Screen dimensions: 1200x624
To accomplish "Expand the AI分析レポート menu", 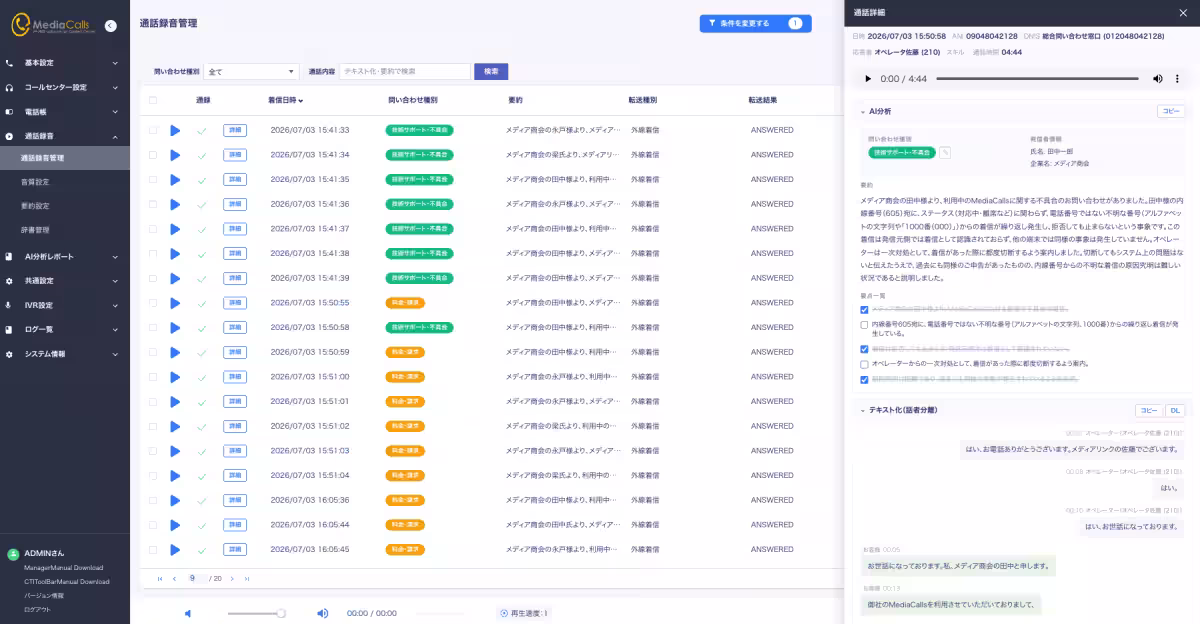I will click(x=64, y=257).
